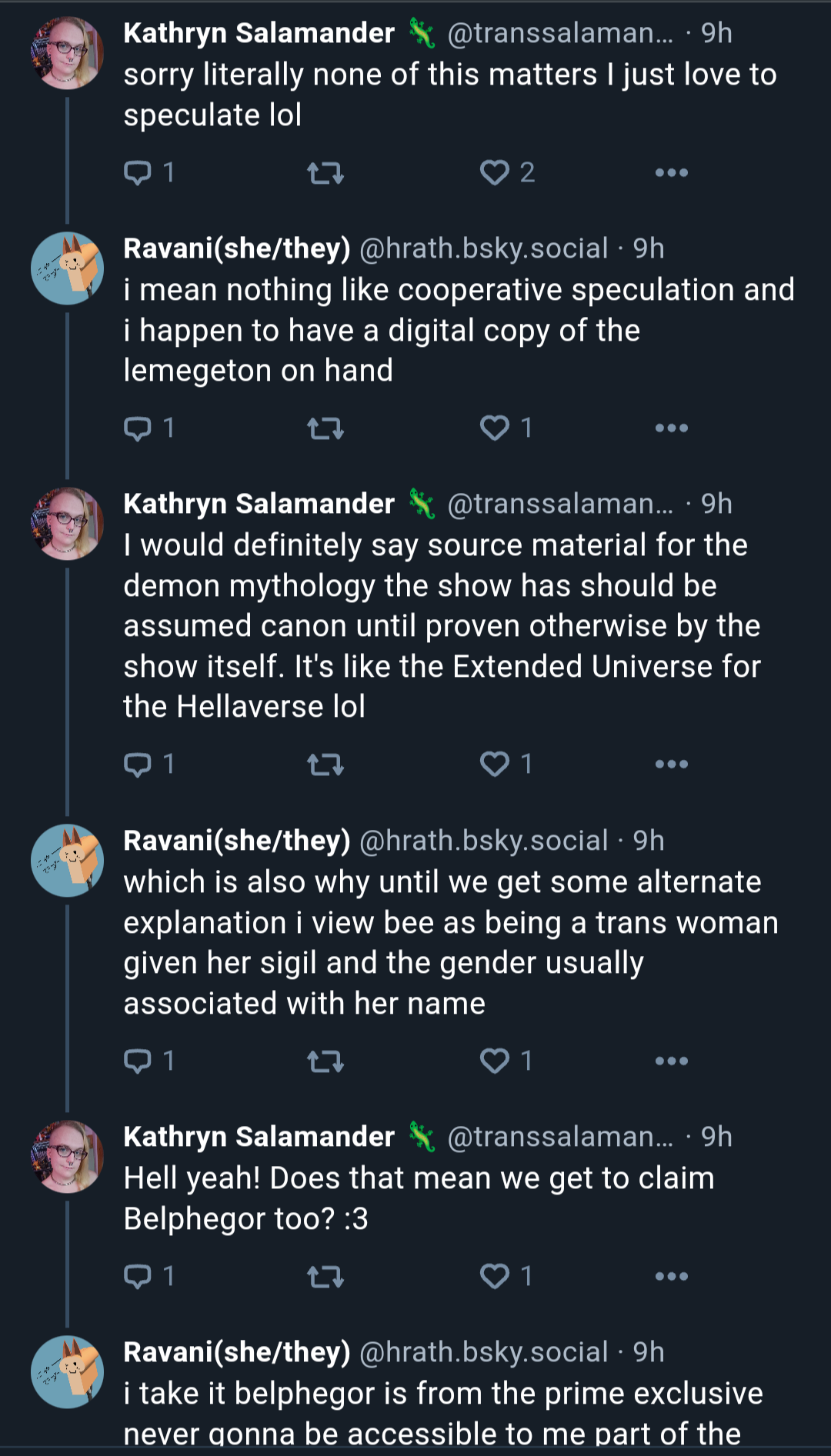Viewport: 831px width, 1456px height.
Task: Open more options on 'her sigil' post
Action: [x=672, y=1061]
